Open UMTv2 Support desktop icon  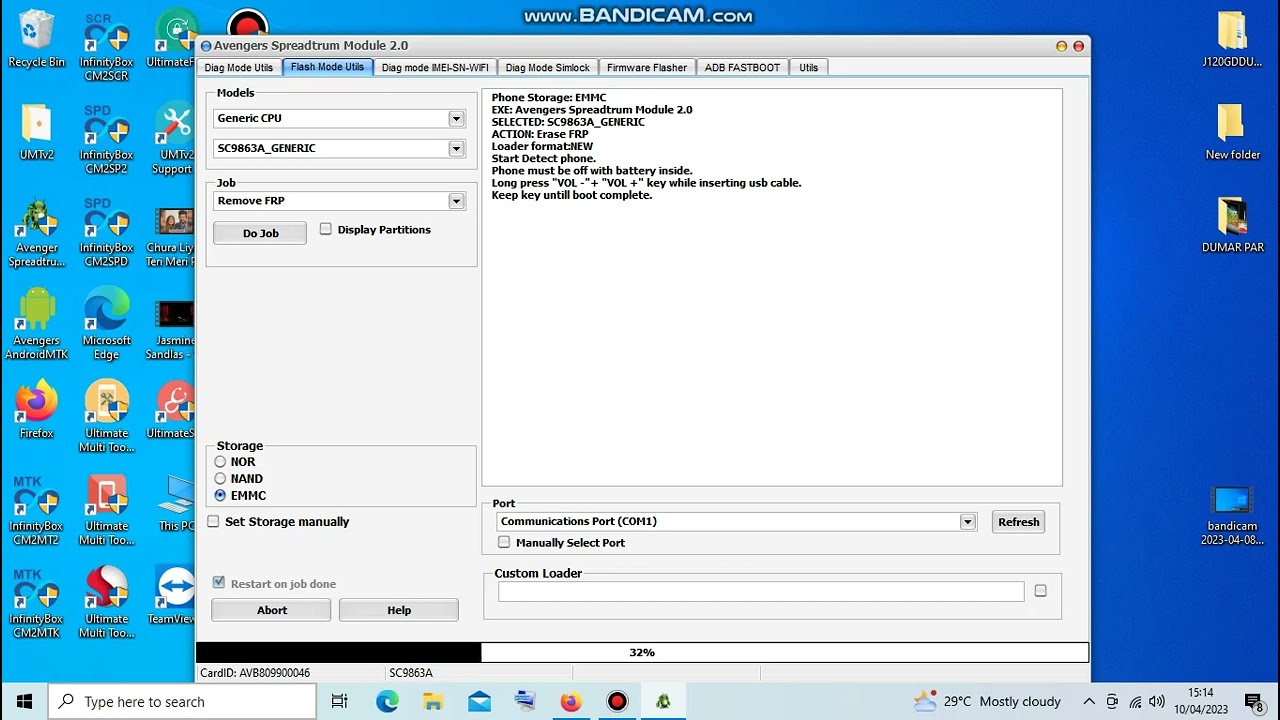176,139
